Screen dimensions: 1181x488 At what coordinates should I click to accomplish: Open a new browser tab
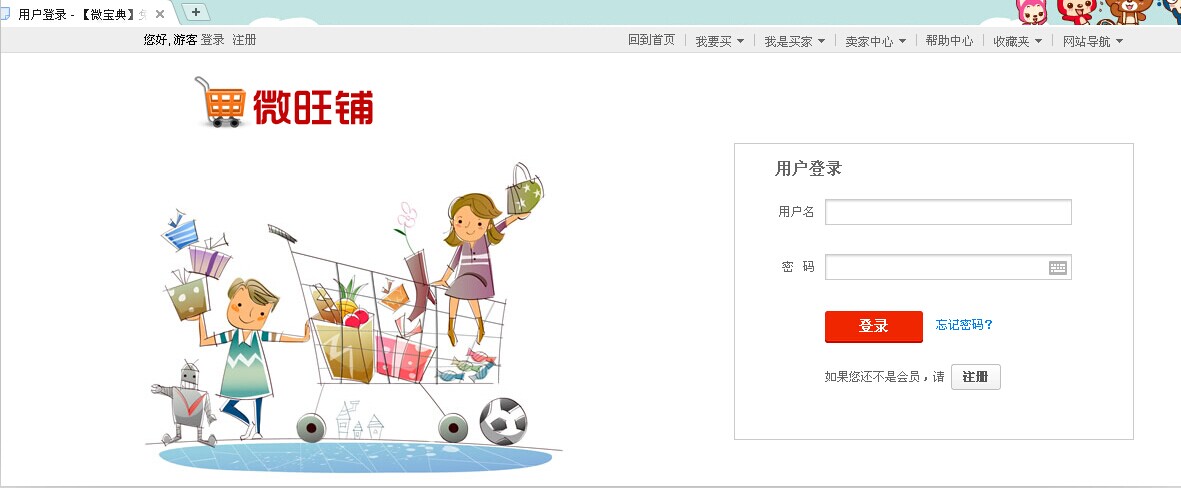point(196,12)
